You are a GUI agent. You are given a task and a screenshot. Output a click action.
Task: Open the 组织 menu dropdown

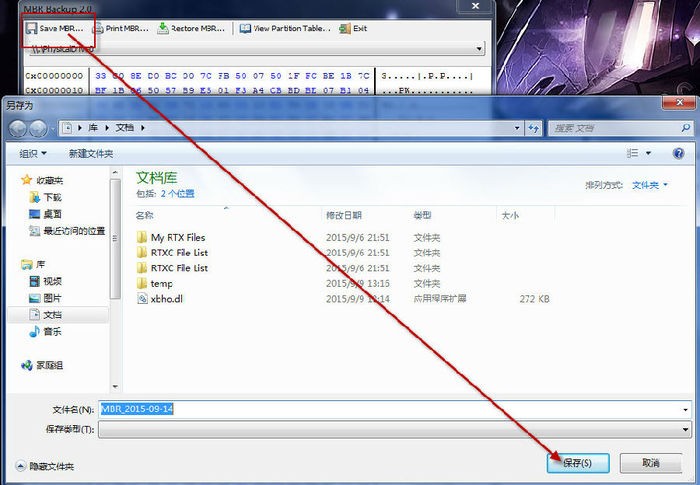pyautogui.click(x=32, y=153)
